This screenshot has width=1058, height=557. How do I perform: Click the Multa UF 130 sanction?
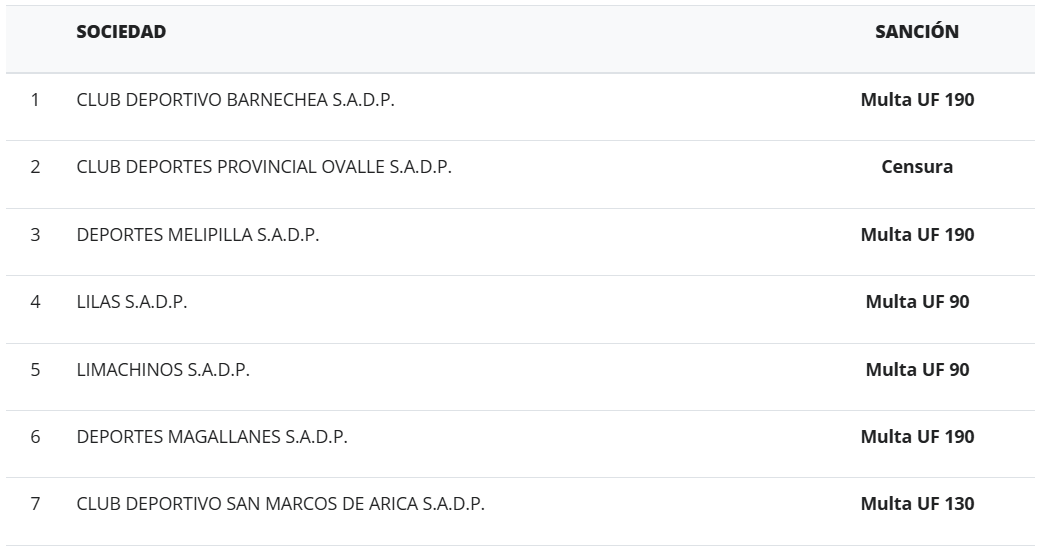[917, 504]
